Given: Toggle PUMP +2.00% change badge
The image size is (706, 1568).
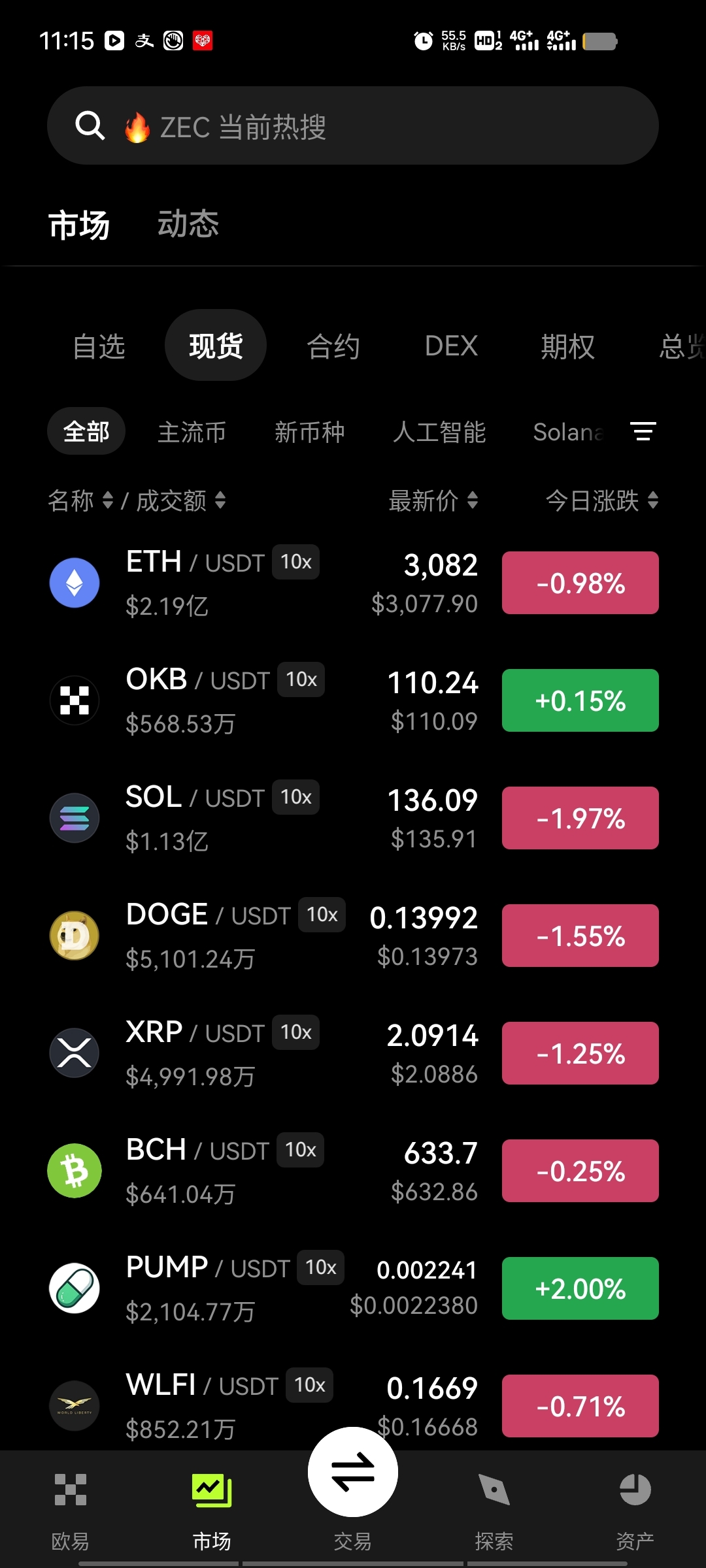Looking at the screenshot, I should point(580,1288).
